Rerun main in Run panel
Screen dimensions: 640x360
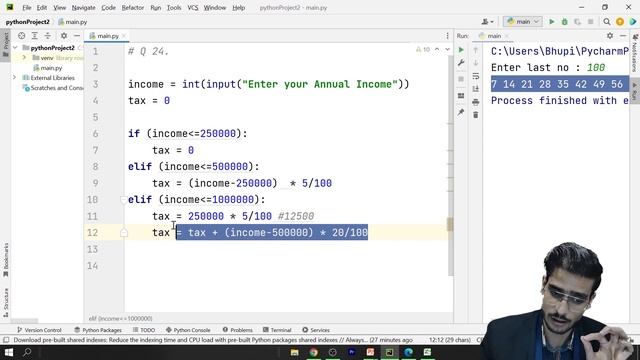pyautogui.click(x=461, y=50)
